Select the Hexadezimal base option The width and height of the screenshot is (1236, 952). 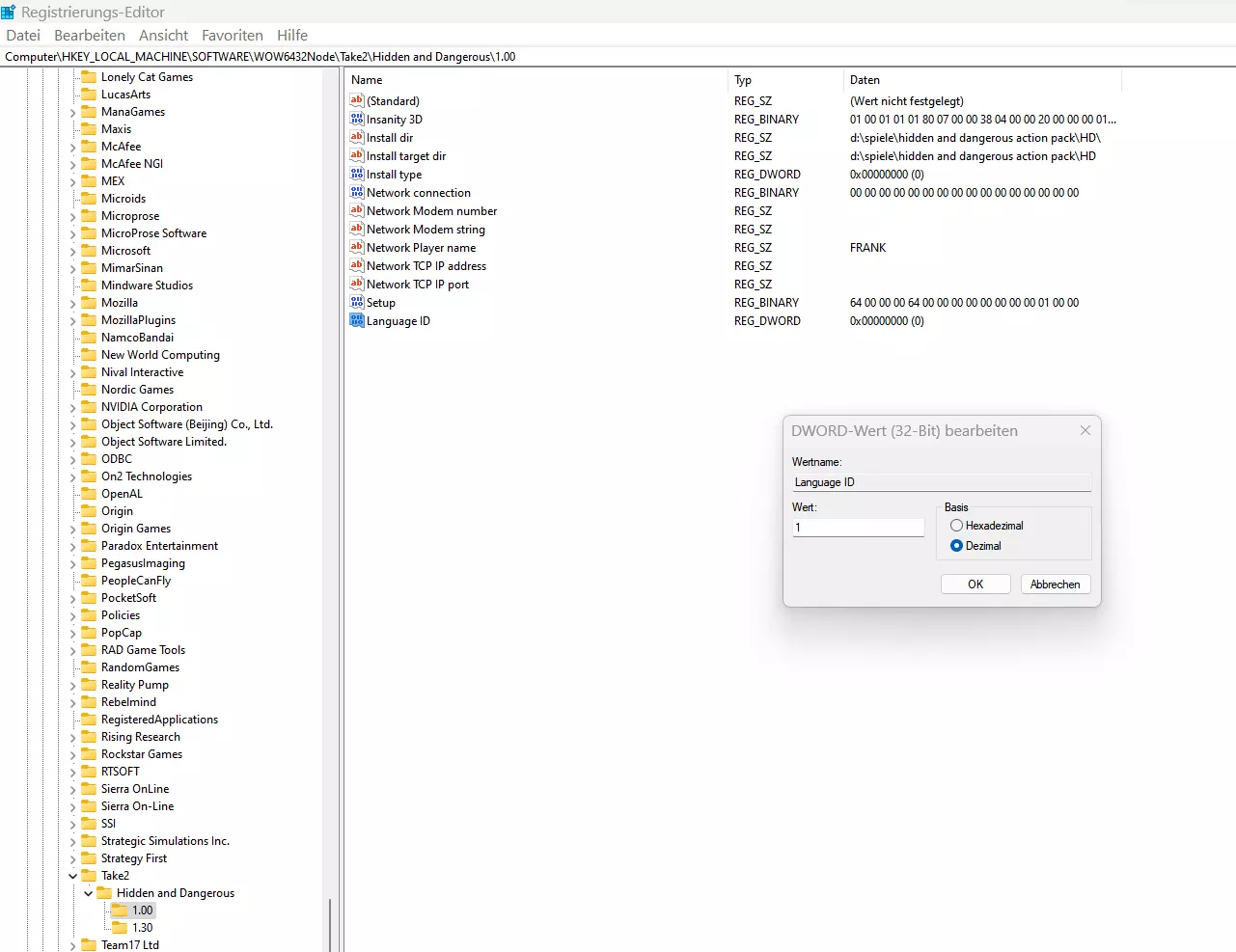956,526
